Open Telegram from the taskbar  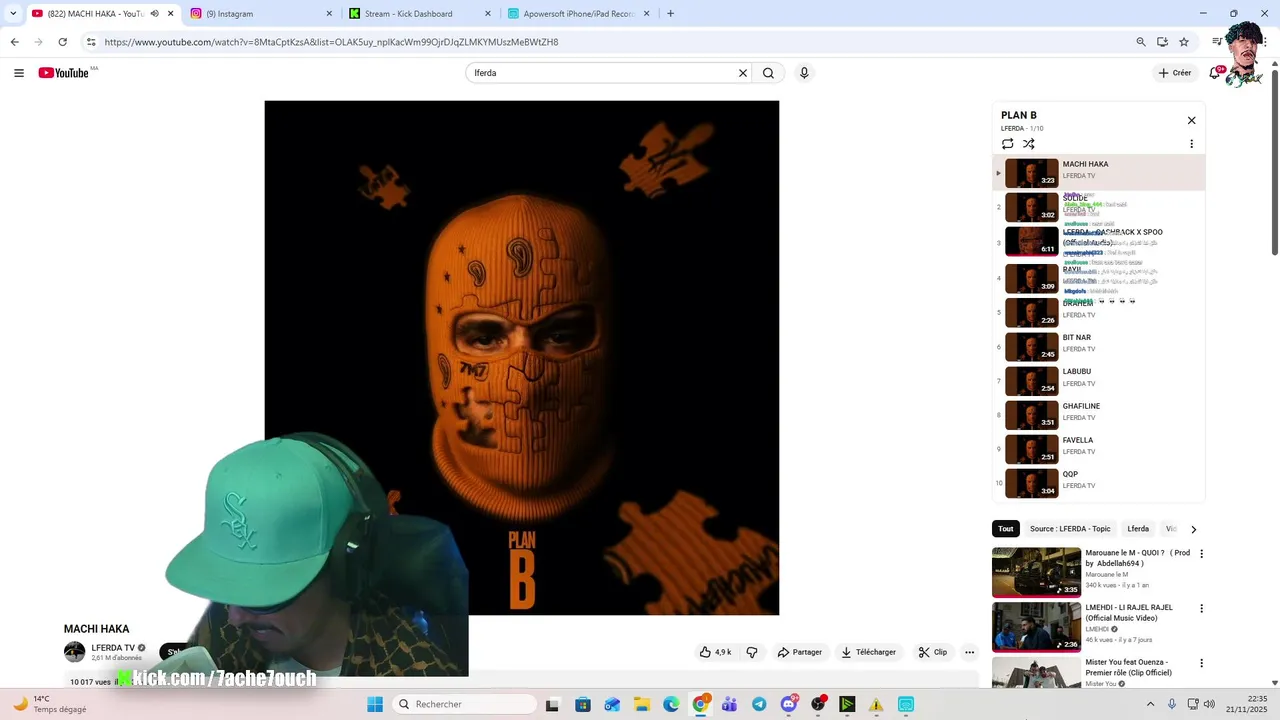click(x=759, y=704)
